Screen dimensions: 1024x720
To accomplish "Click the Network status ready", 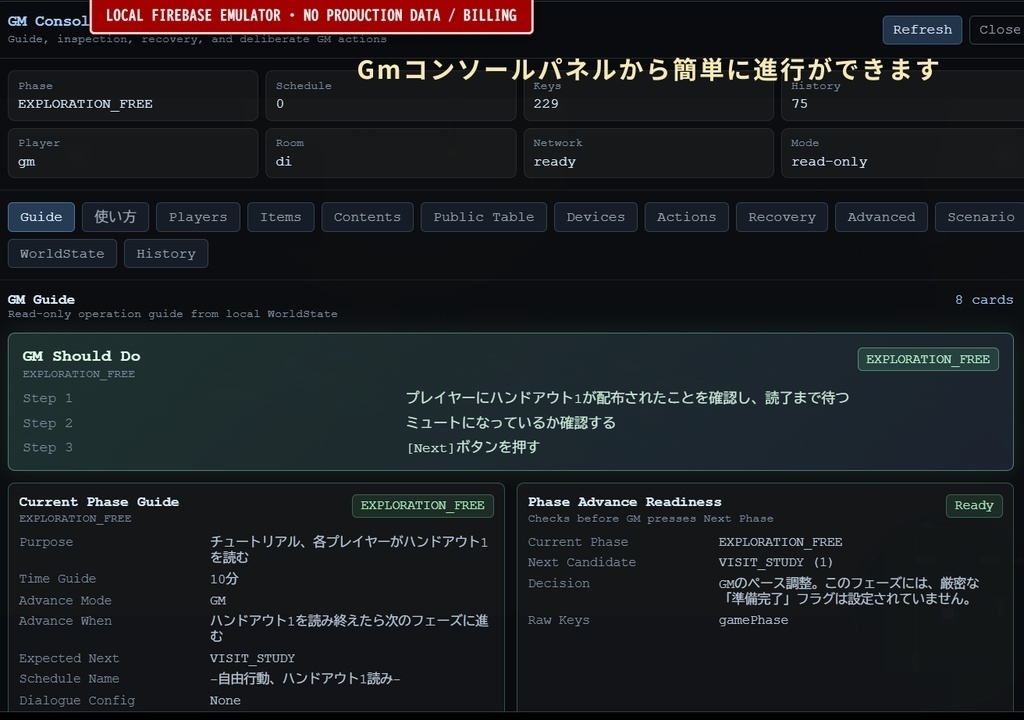I will point(554,162).
